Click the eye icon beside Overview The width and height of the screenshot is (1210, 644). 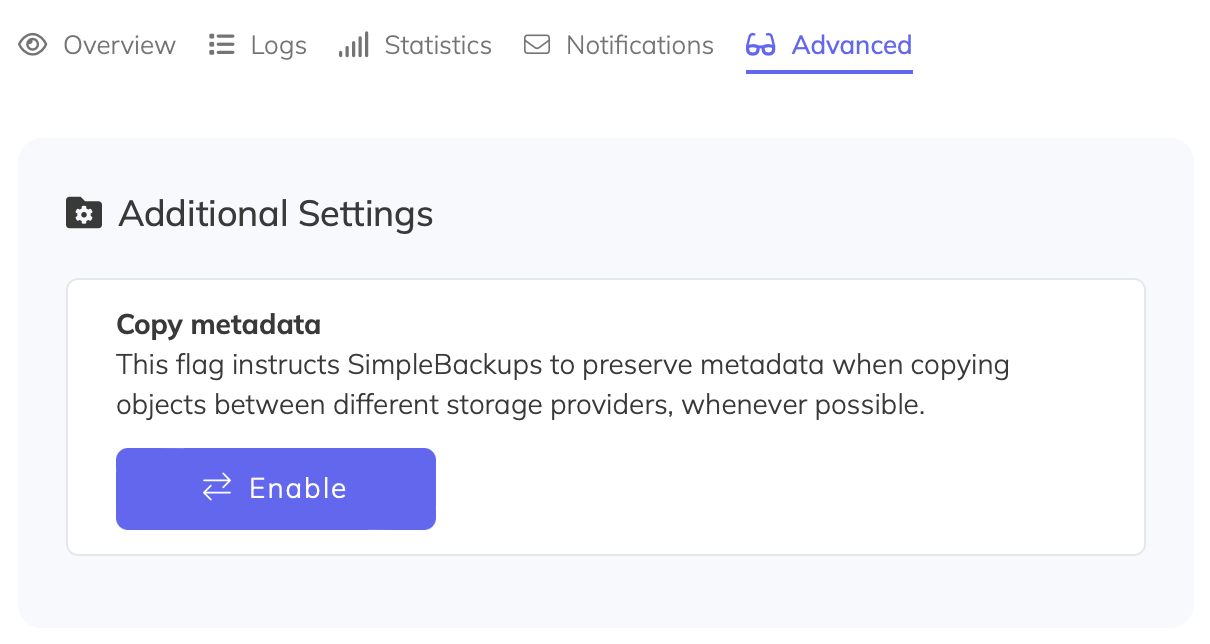33,44
